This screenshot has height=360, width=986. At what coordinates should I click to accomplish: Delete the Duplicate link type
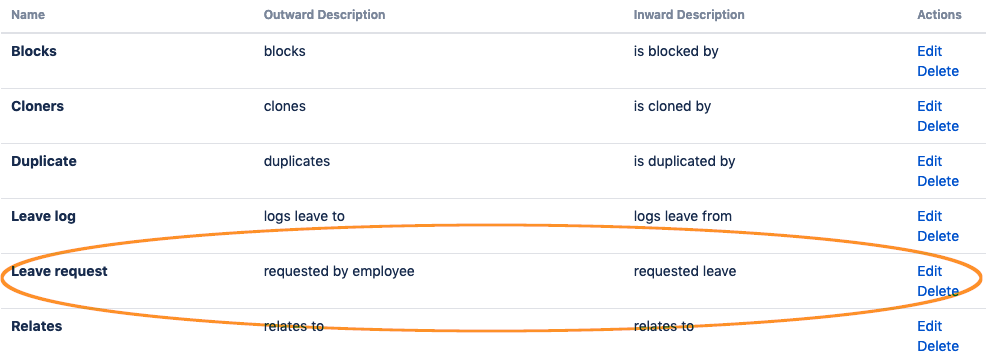(x=938, y=181)
